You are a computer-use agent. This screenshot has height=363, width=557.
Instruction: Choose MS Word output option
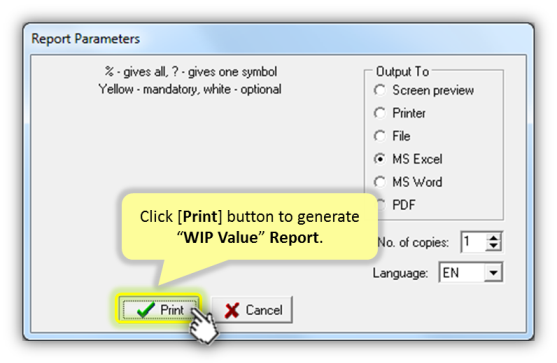pyautogui.click(x=380, y=182)
